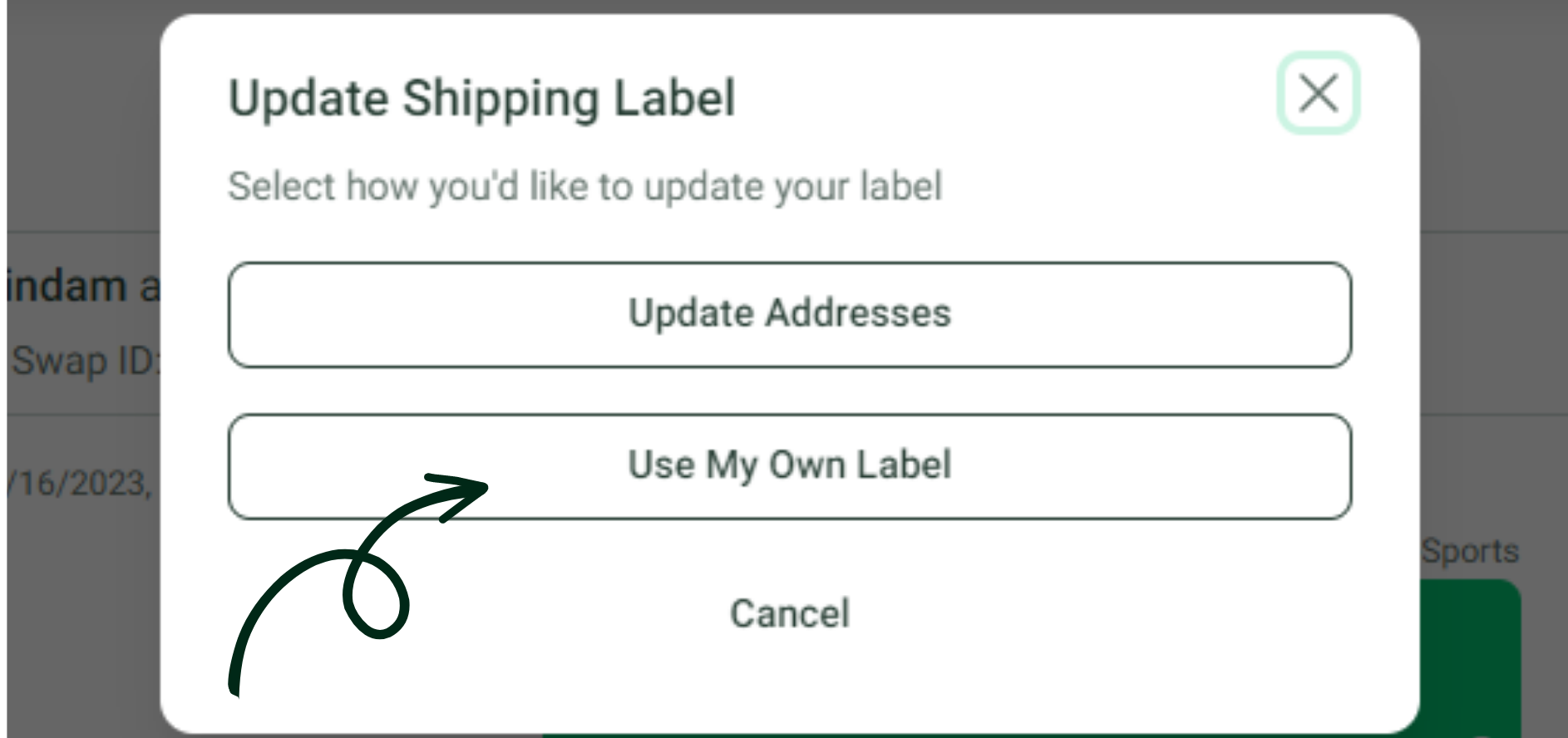
Task: Click the dimmed header area above Sports
Action: click(x=1492, y=116)
